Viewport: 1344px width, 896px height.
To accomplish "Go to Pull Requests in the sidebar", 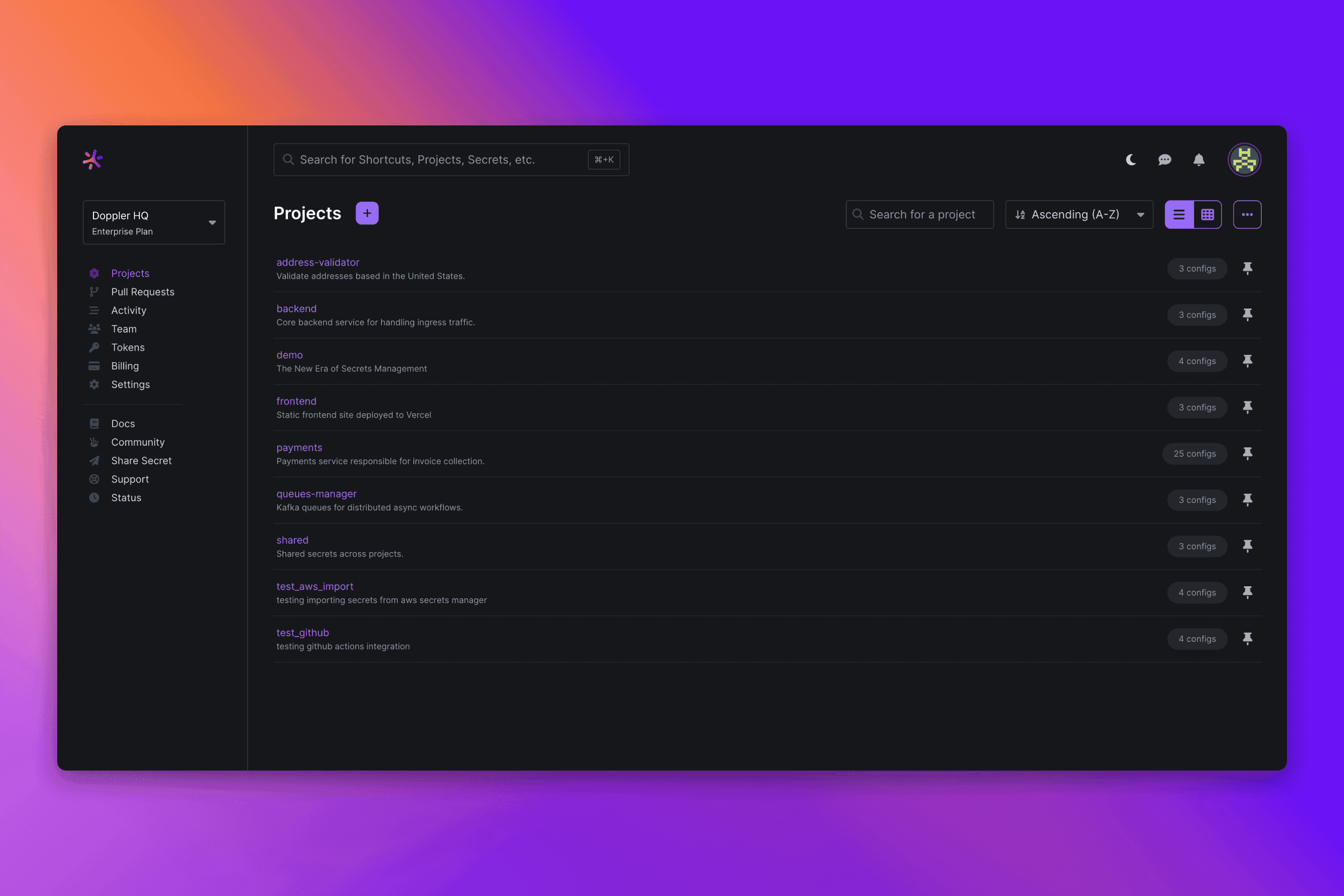I will point(142,292).
